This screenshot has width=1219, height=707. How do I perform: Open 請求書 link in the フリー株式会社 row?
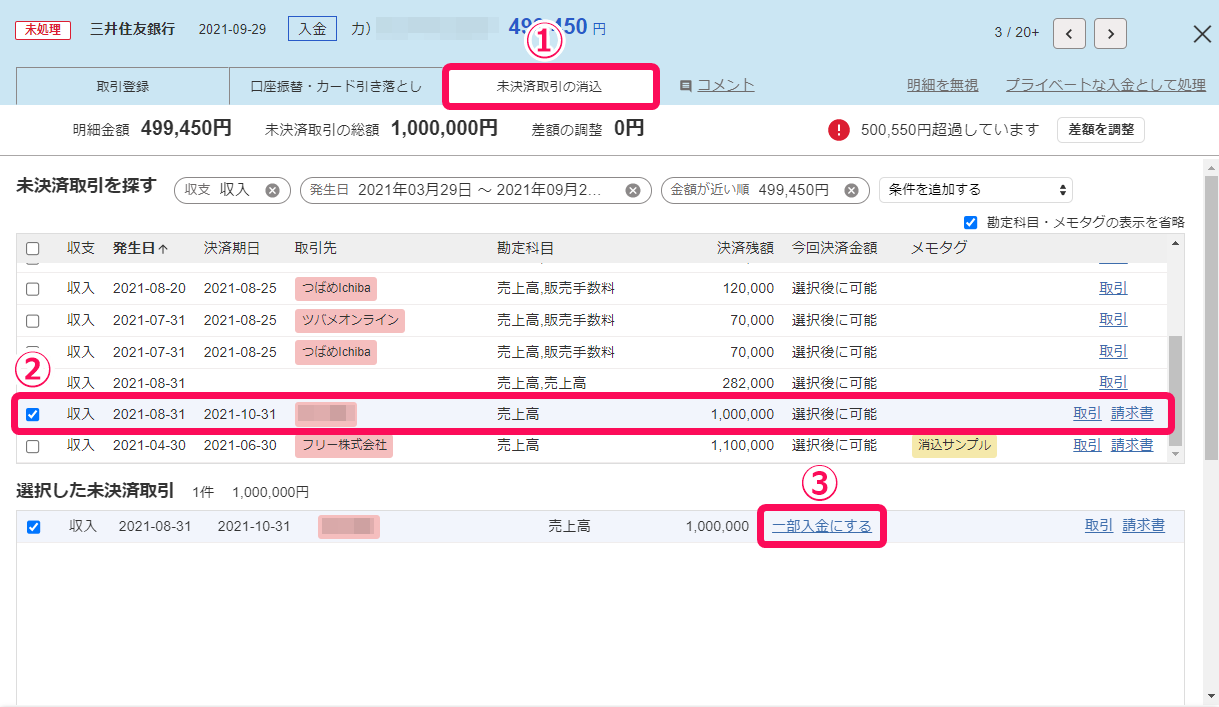pyautogui.click(x=1132, y=445)
